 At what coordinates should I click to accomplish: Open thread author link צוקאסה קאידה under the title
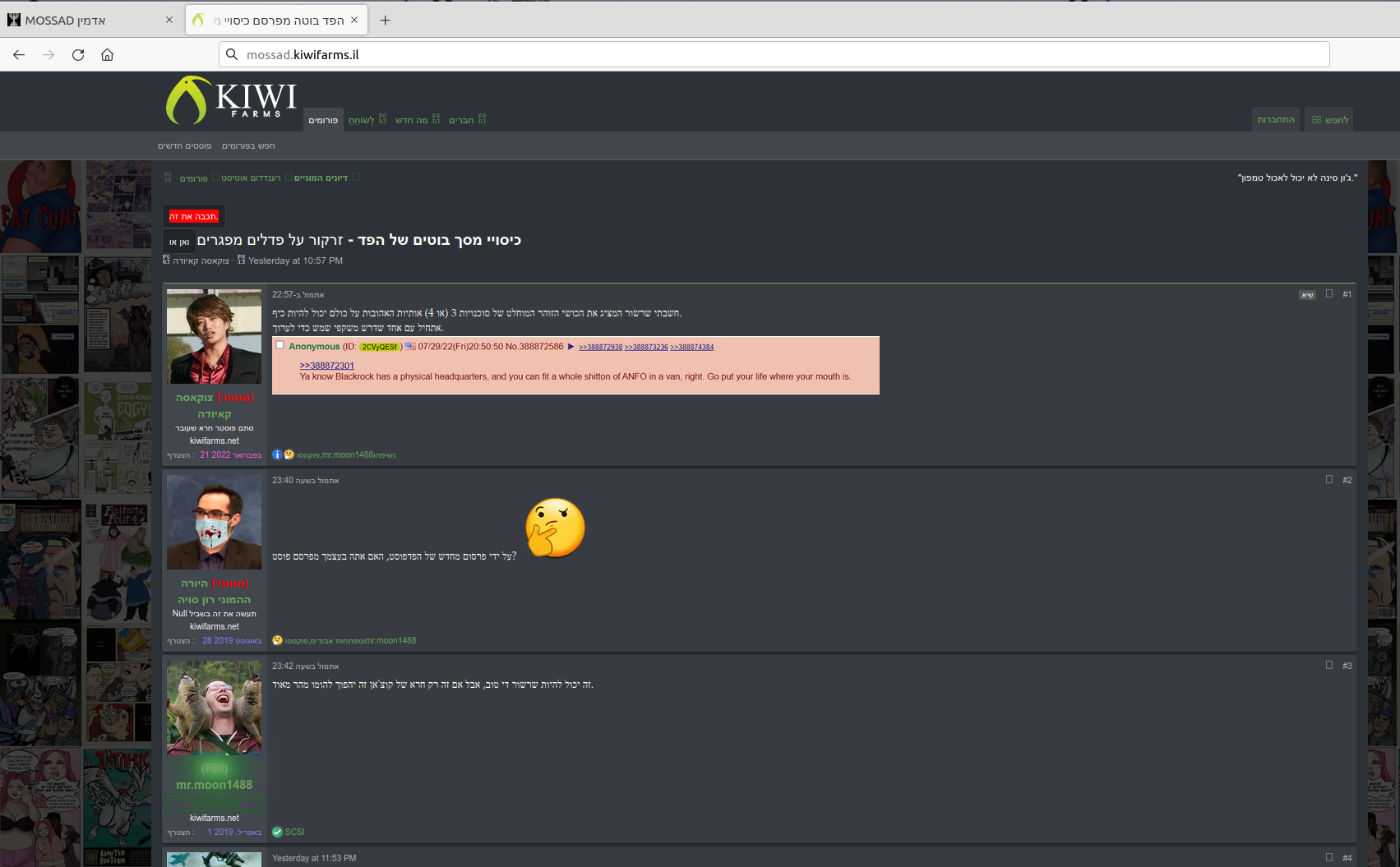tap(201, 261)
